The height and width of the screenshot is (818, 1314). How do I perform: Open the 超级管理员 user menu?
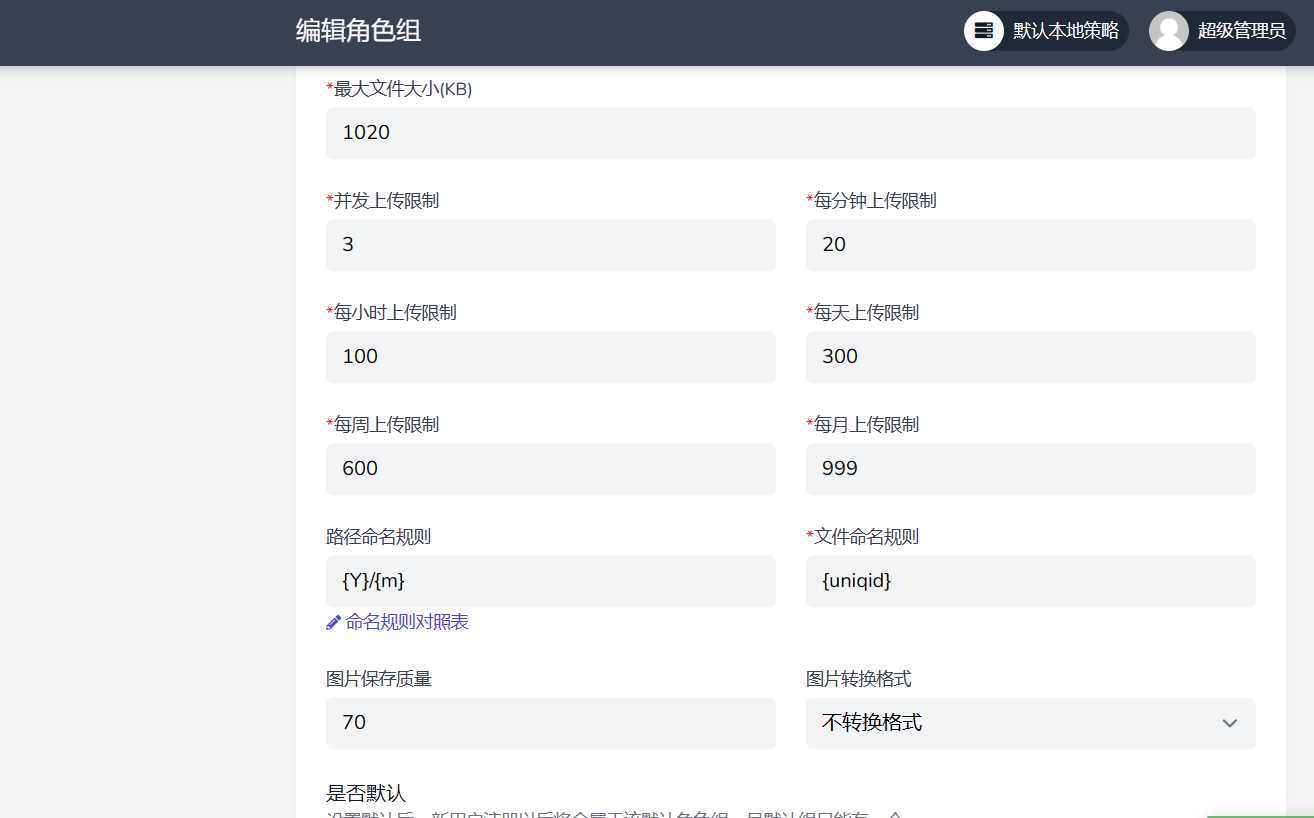pyautogui.click(x=1222, y=31)
